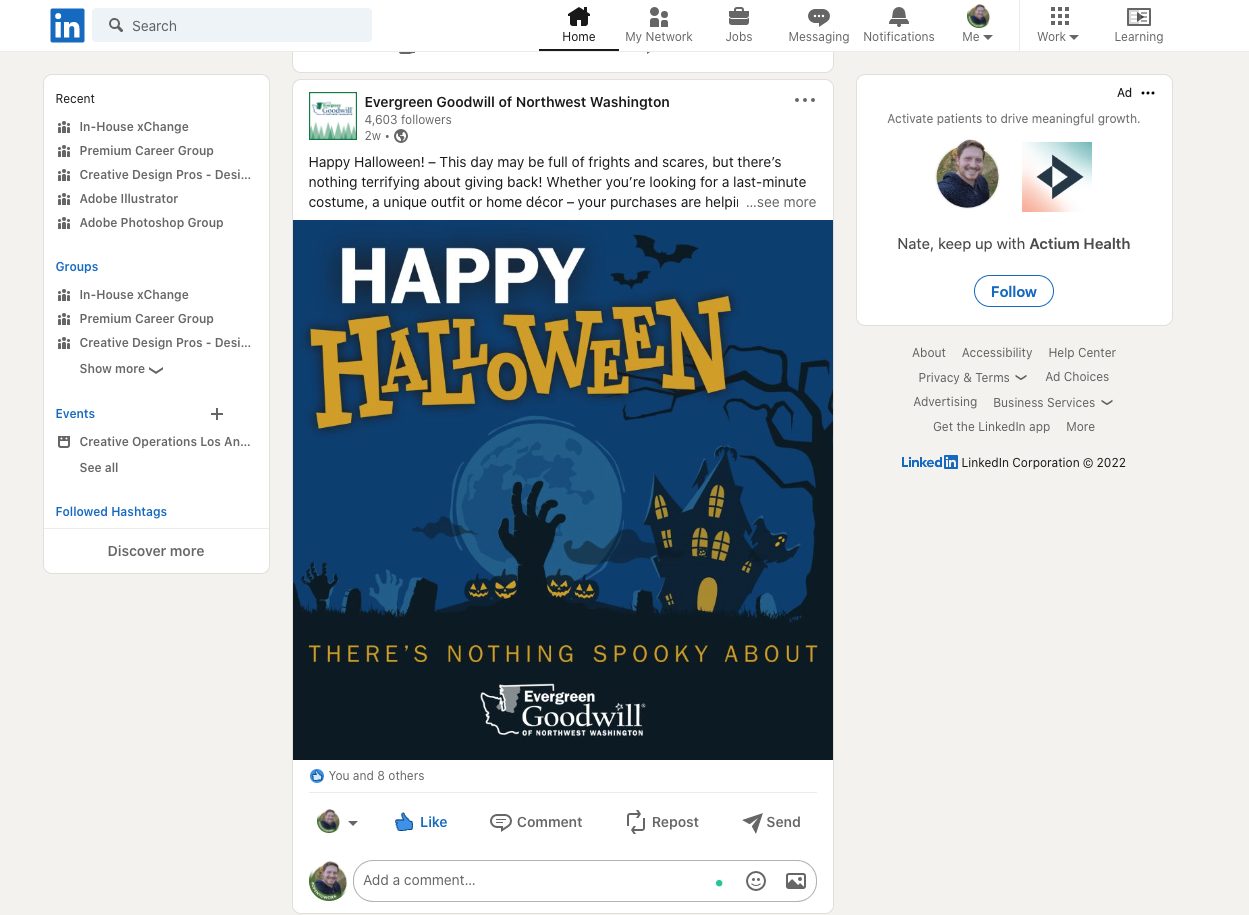The width and height of the screenshot is (1249, 915).
Task: Open the Happy Halloween post image
Action: point(563,490)
